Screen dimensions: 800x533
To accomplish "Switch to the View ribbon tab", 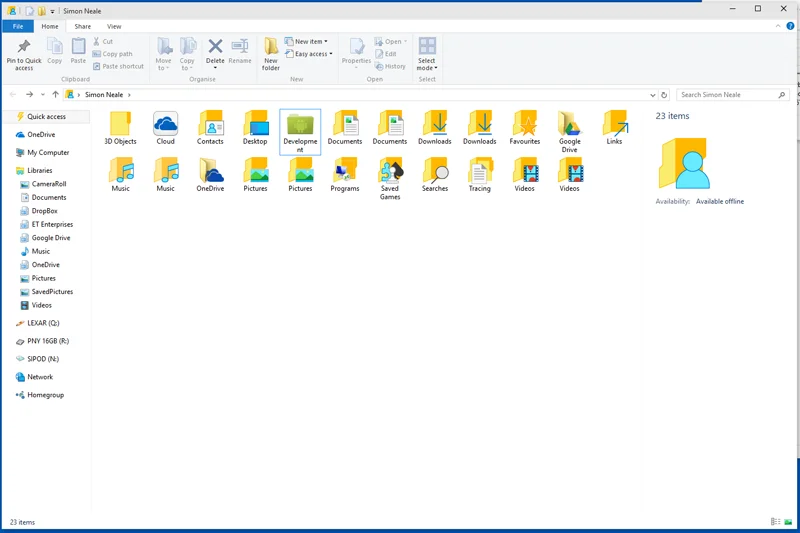I will [x=114, y=27].
